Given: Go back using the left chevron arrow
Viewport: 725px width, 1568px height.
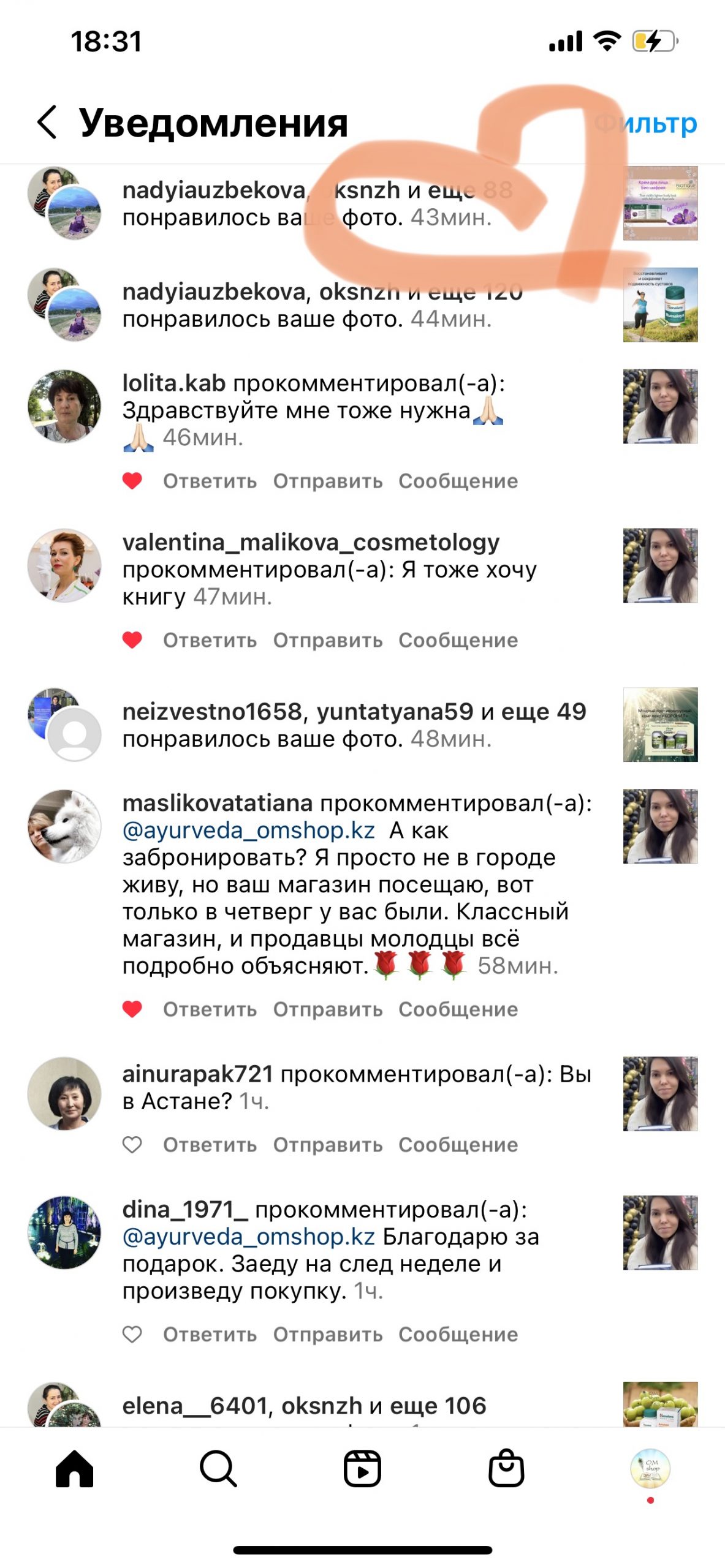Looking at the screenshot, I should click(47, 121).
